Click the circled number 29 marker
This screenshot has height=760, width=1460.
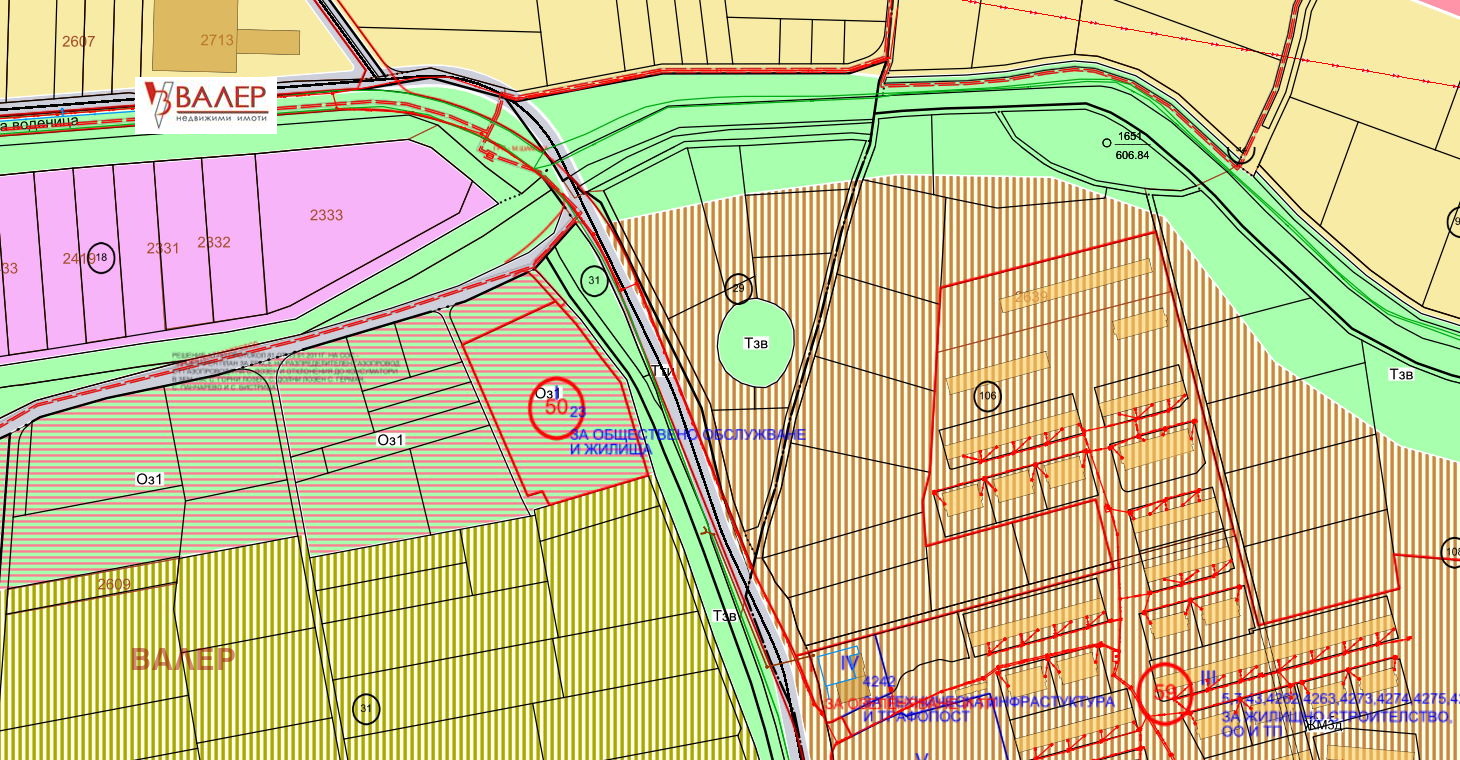pyautogui.click(x=738, y=287)
